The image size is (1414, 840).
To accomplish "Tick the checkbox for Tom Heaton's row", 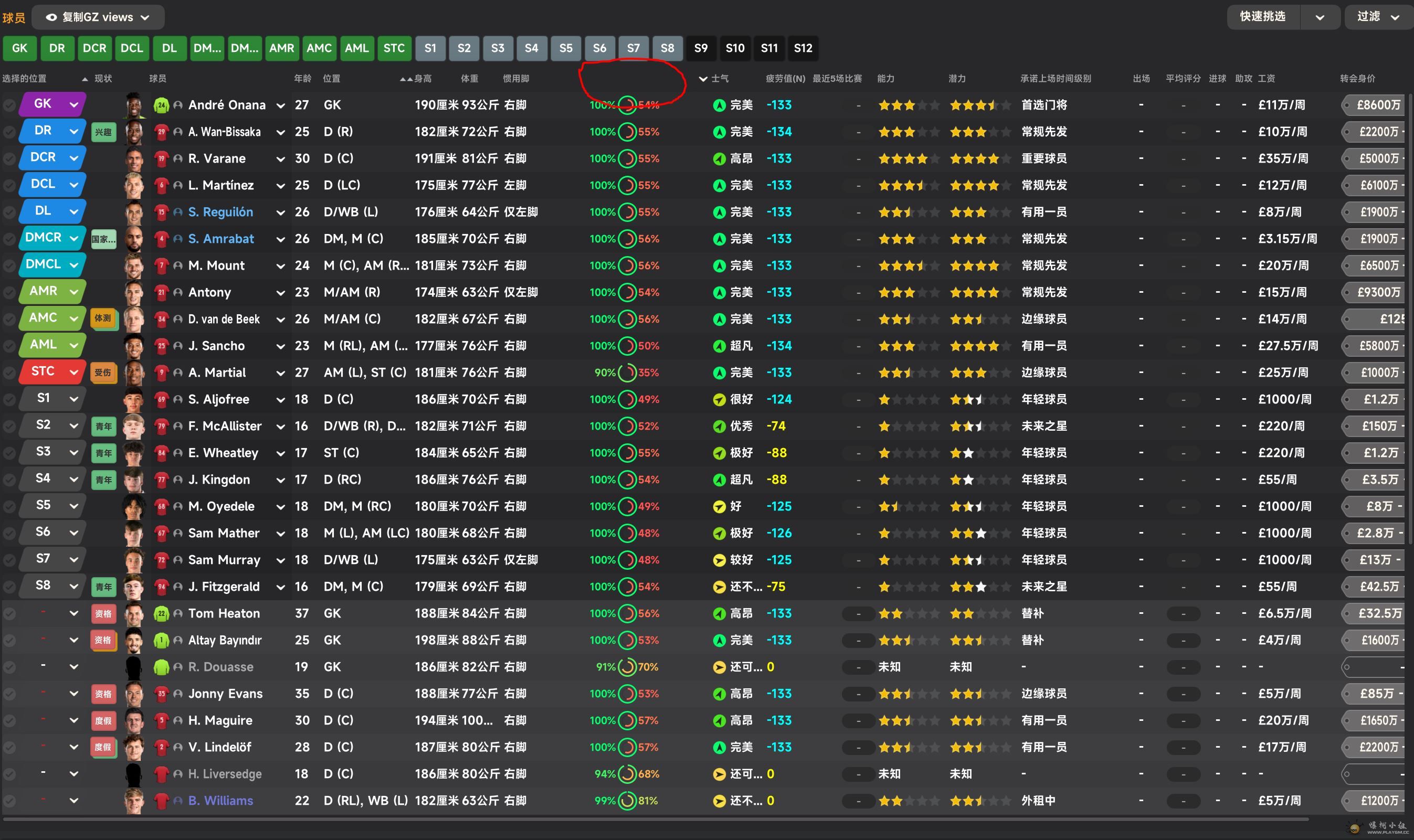I will 9,613.
